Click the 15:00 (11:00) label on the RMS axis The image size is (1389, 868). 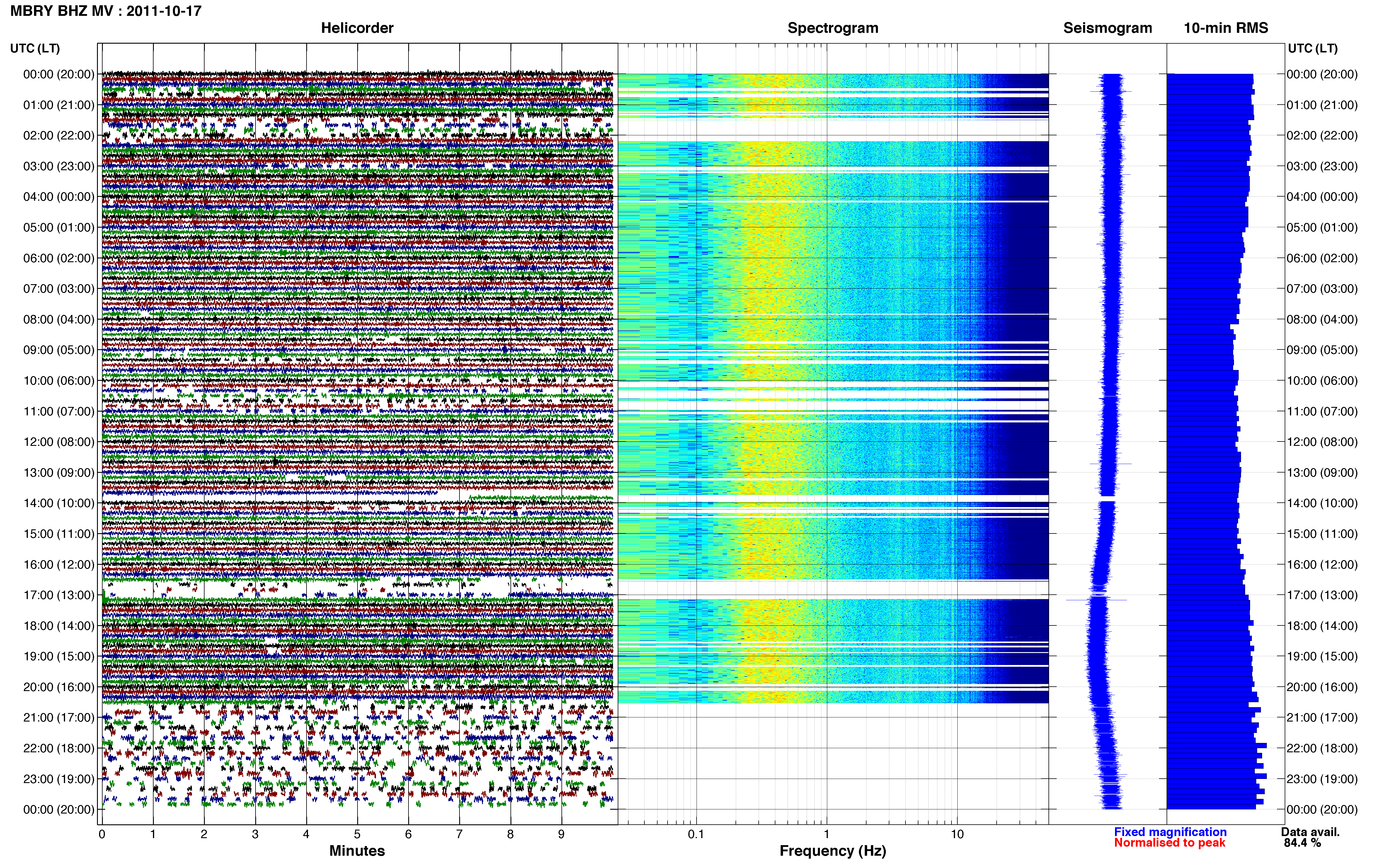tap(1322, 534)
